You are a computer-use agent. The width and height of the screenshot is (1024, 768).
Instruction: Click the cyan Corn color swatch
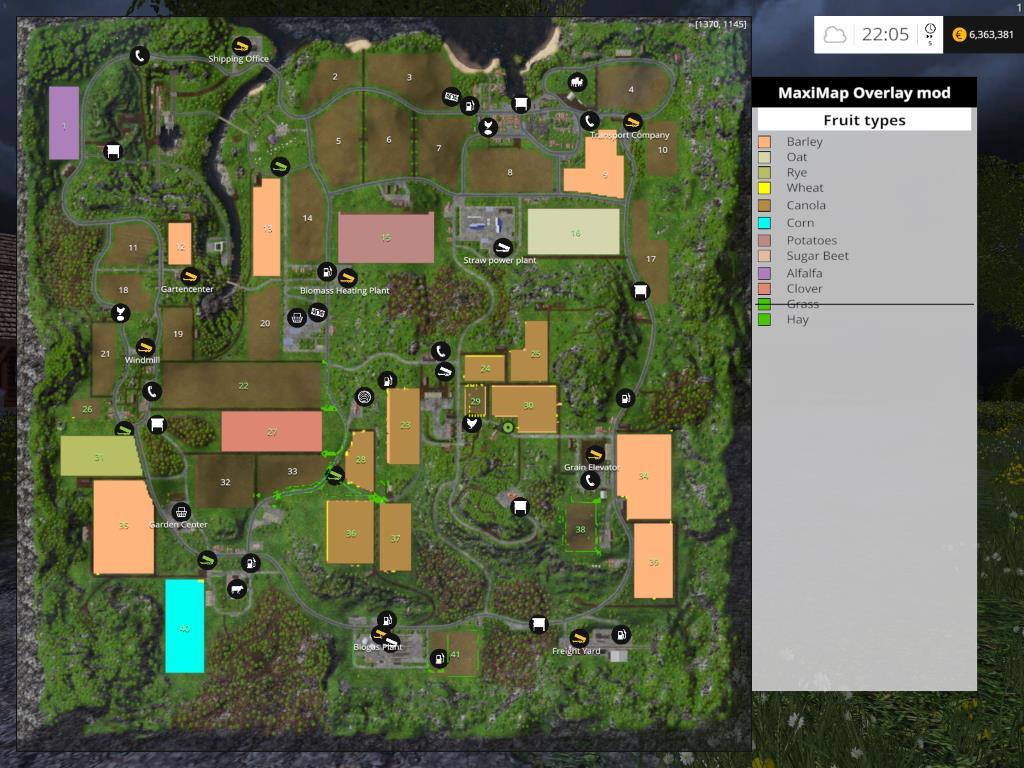tap(764, 223)
